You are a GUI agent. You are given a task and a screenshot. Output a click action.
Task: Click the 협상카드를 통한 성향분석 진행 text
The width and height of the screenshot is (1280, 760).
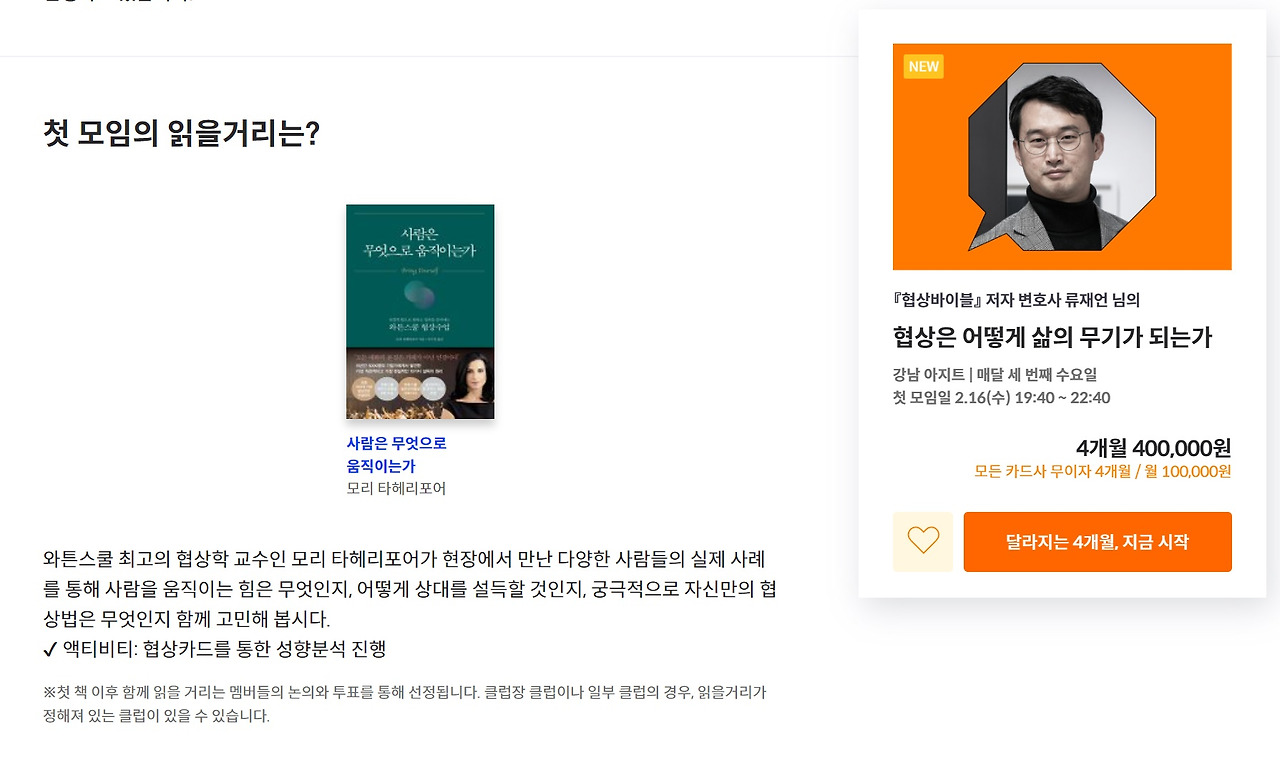point(264,650)
